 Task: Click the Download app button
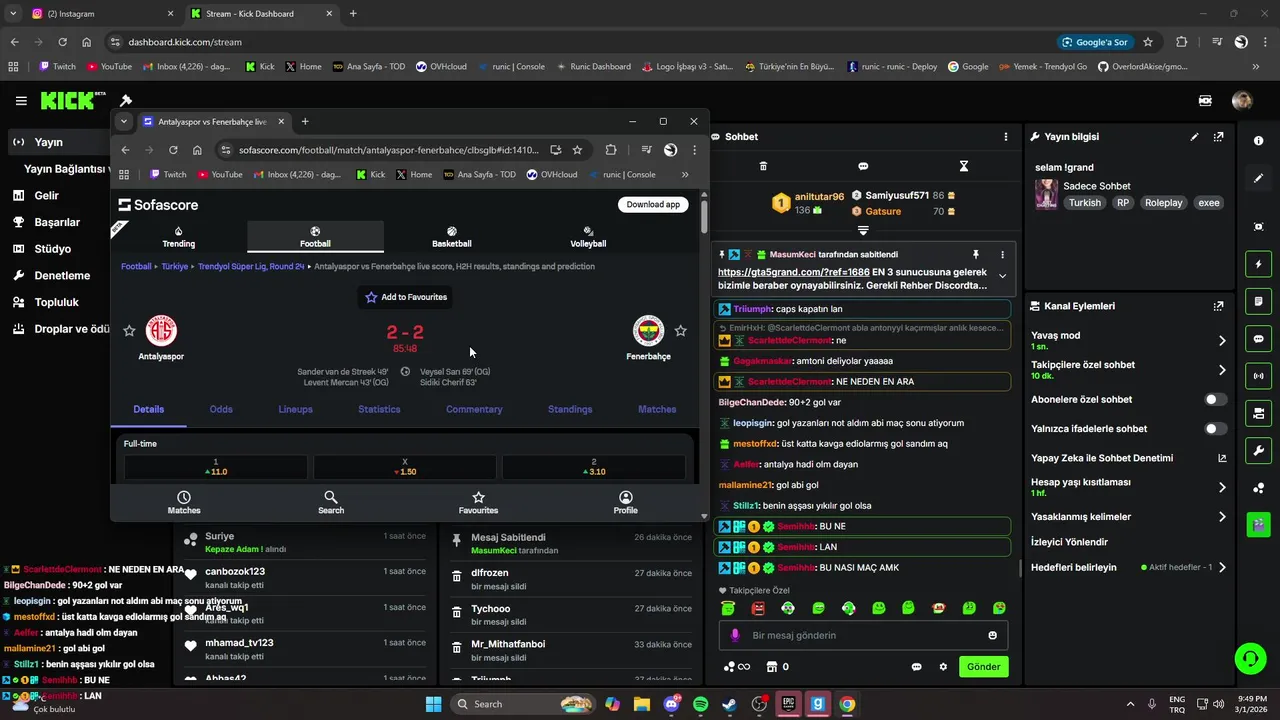pyautogui.click(x=653, y=204)
